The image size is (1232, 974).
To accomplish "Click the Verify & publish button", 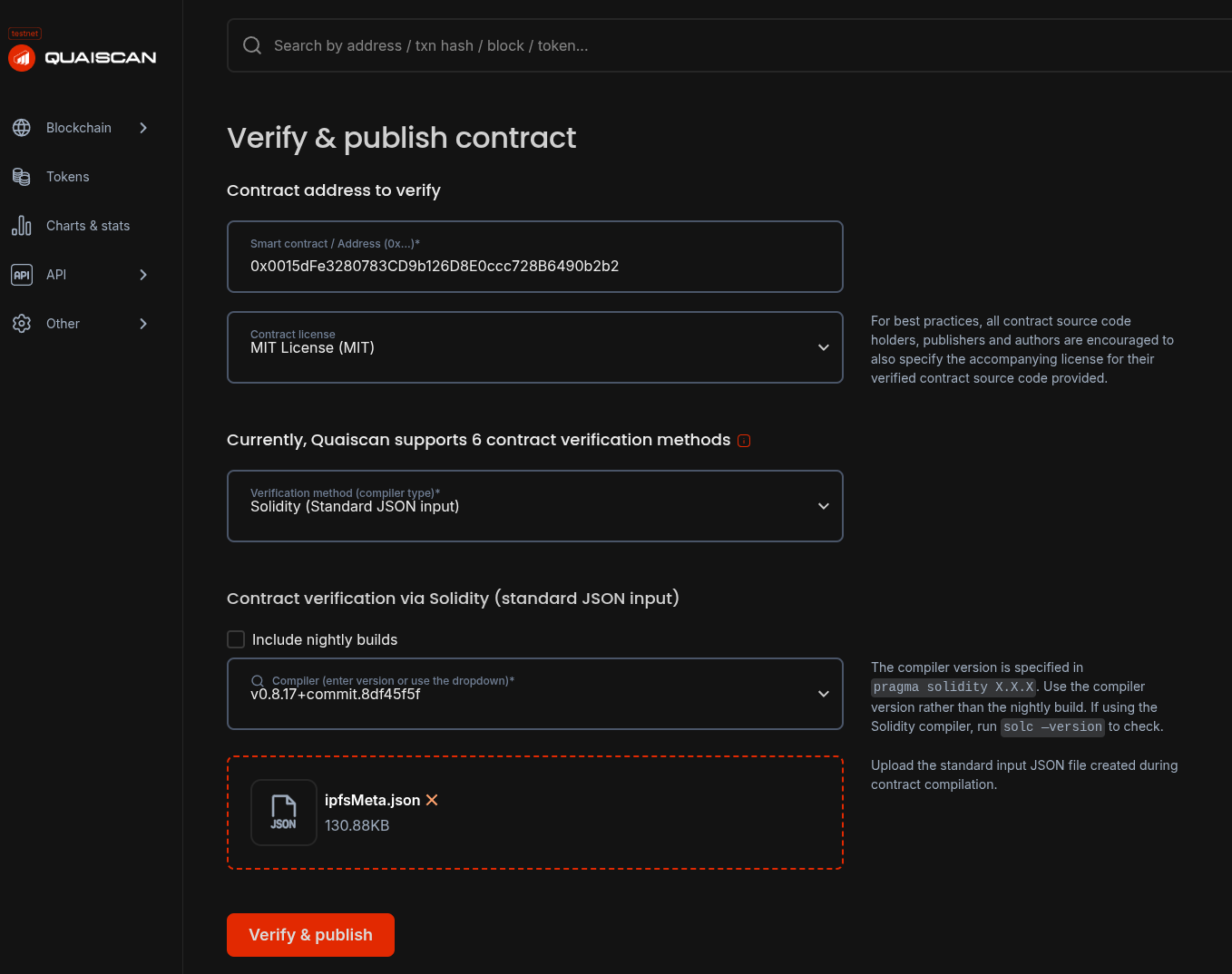I will coord(310,935).
